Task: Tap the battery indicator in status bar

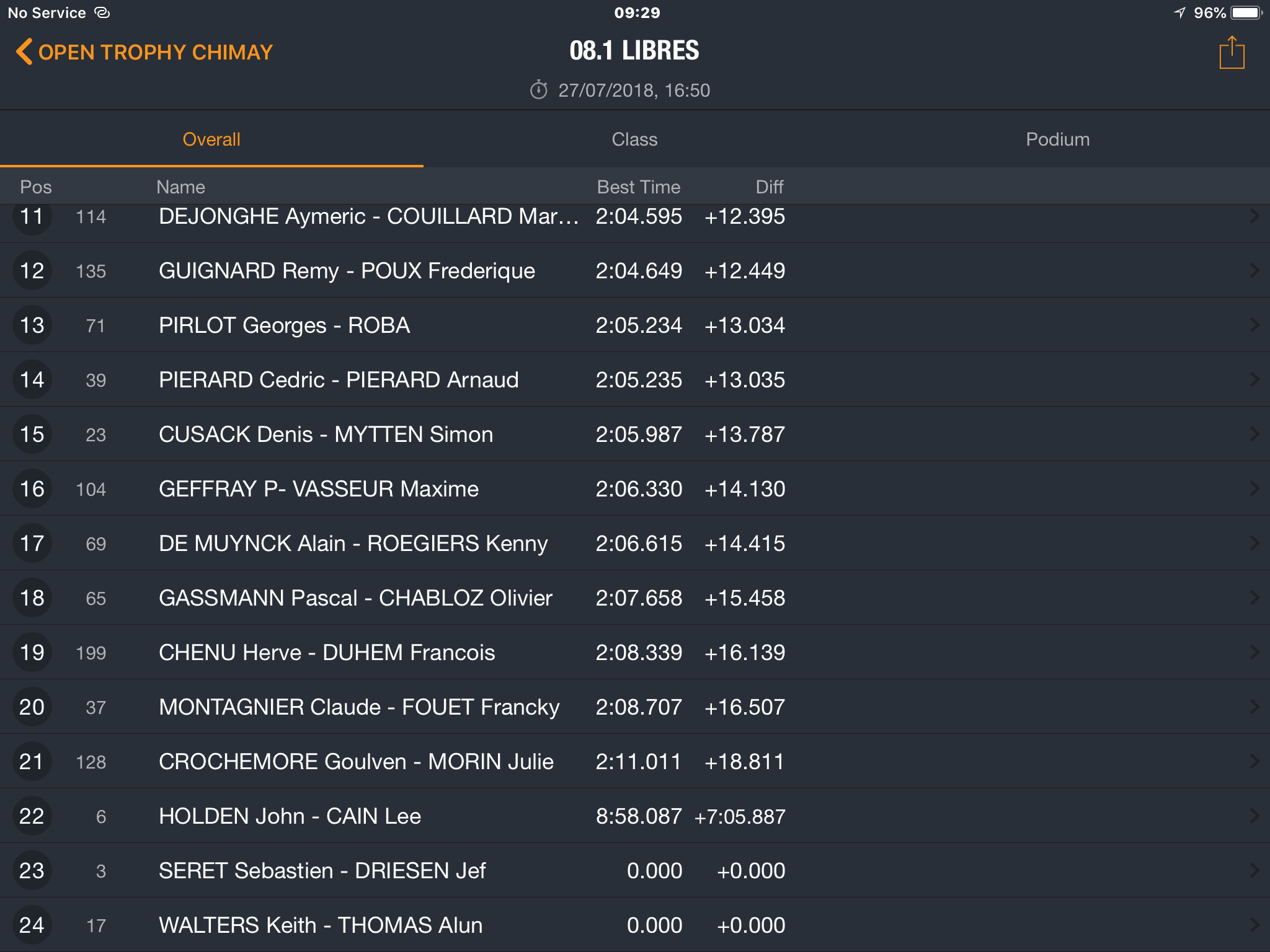Action: coord(1246,12)
